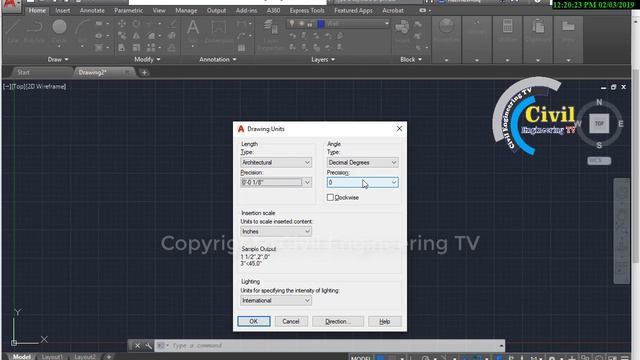Click the Direction... button
640x360 pixels.
click(x=338, y=322)
